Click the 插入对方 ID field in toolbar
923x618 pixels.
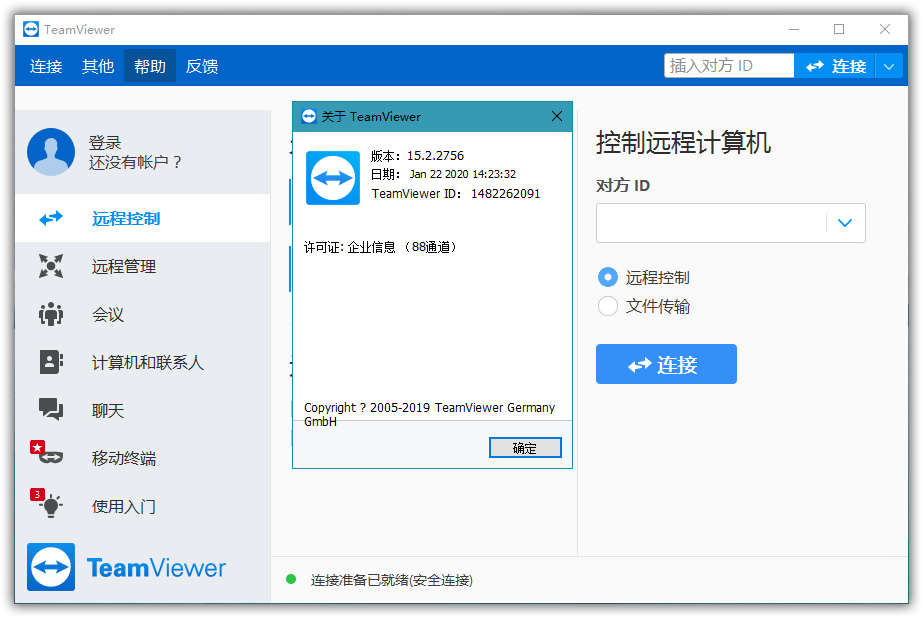click(728, 66)
